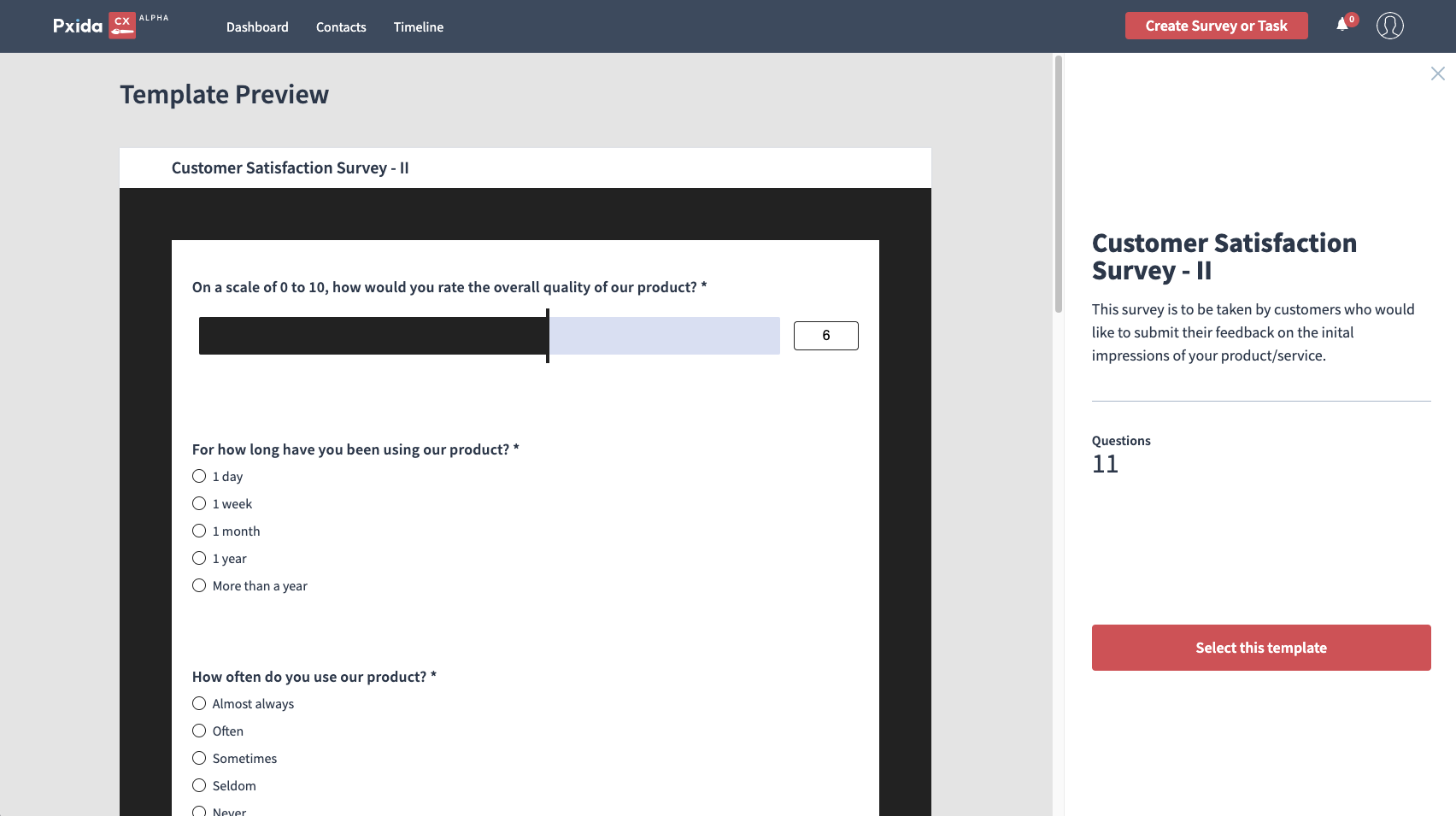This screenshot has width=1456, height=816.
Task: Close the template details side panel
Action: click(x=1437, y=74)
